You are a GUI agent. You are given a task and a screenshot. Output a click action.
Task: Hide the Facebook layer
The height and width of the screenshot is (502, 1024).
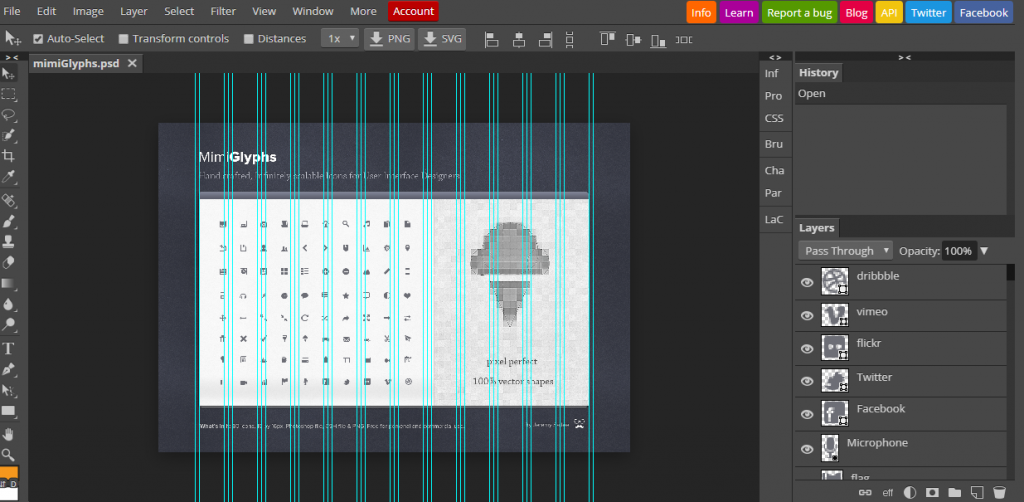pyautogui.click(x=807, y=414)
